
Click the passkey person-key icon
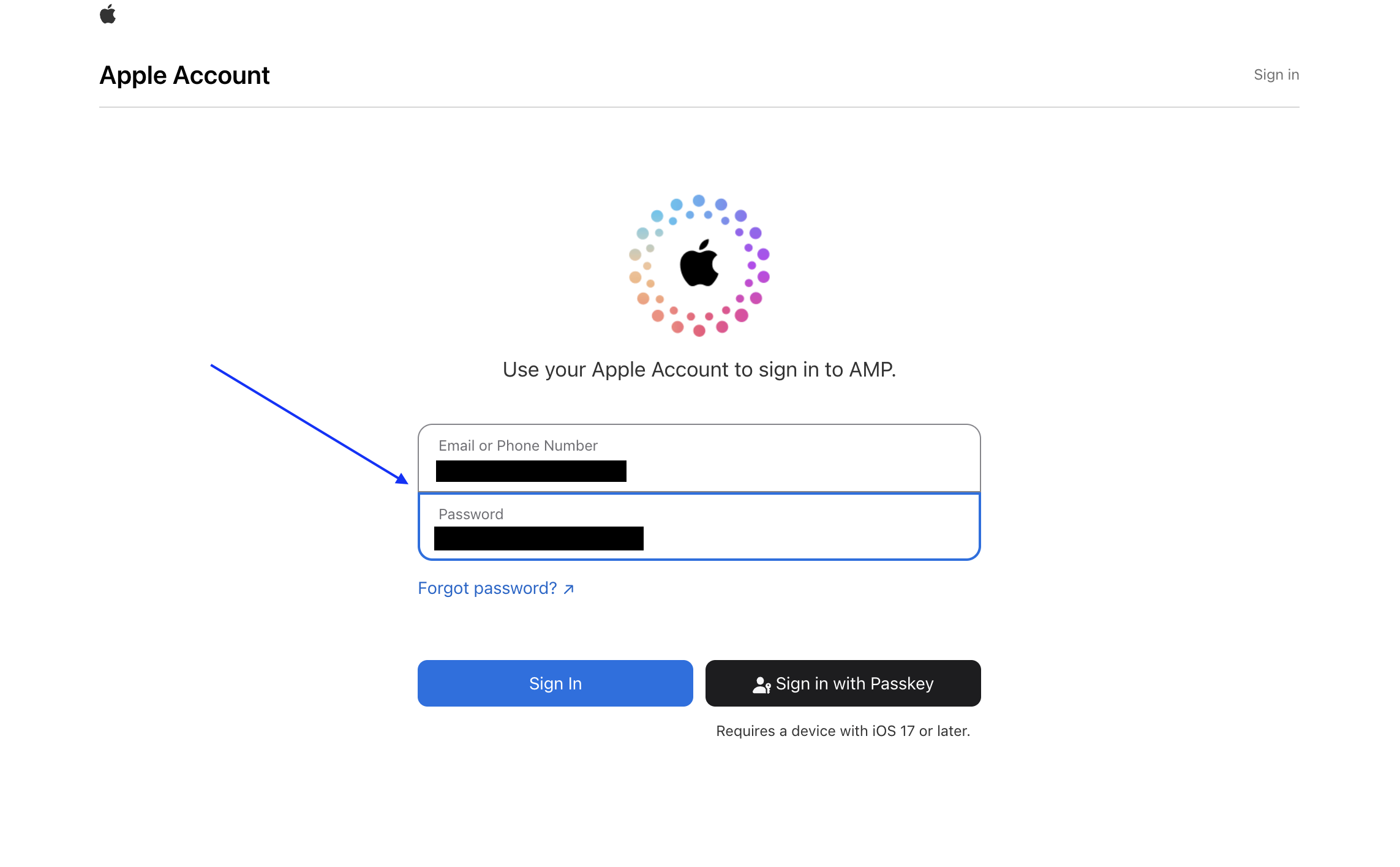(761, 684)
